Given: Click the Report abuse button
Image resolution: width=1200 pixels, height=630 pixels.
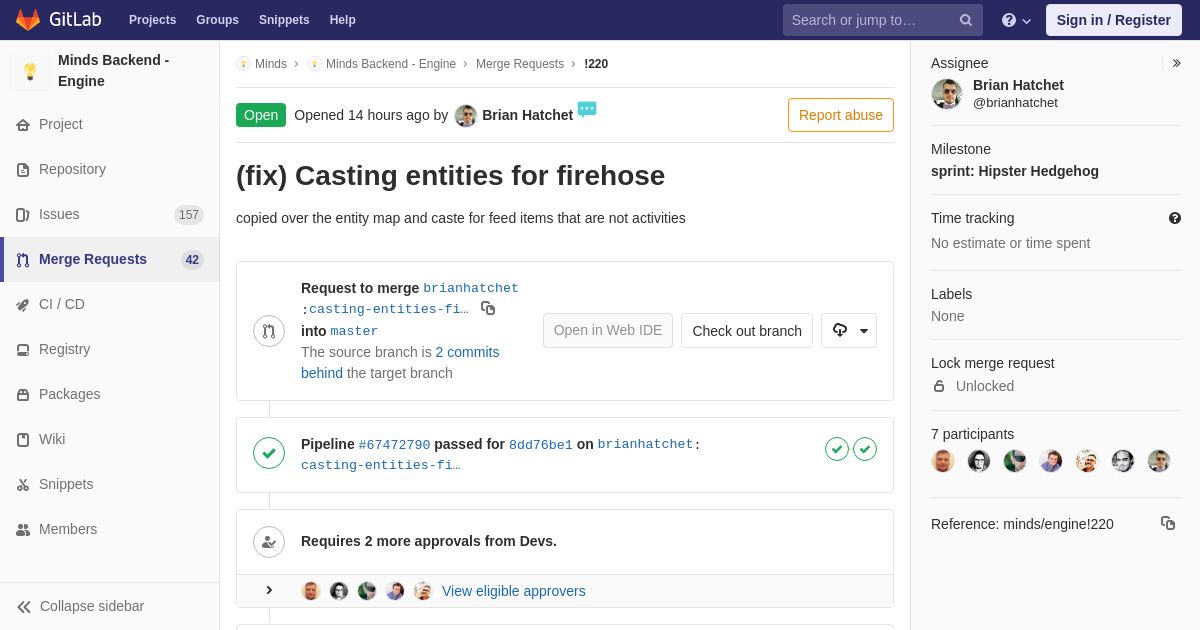Looking at the screenshot, I should click(x=841, y=115).
